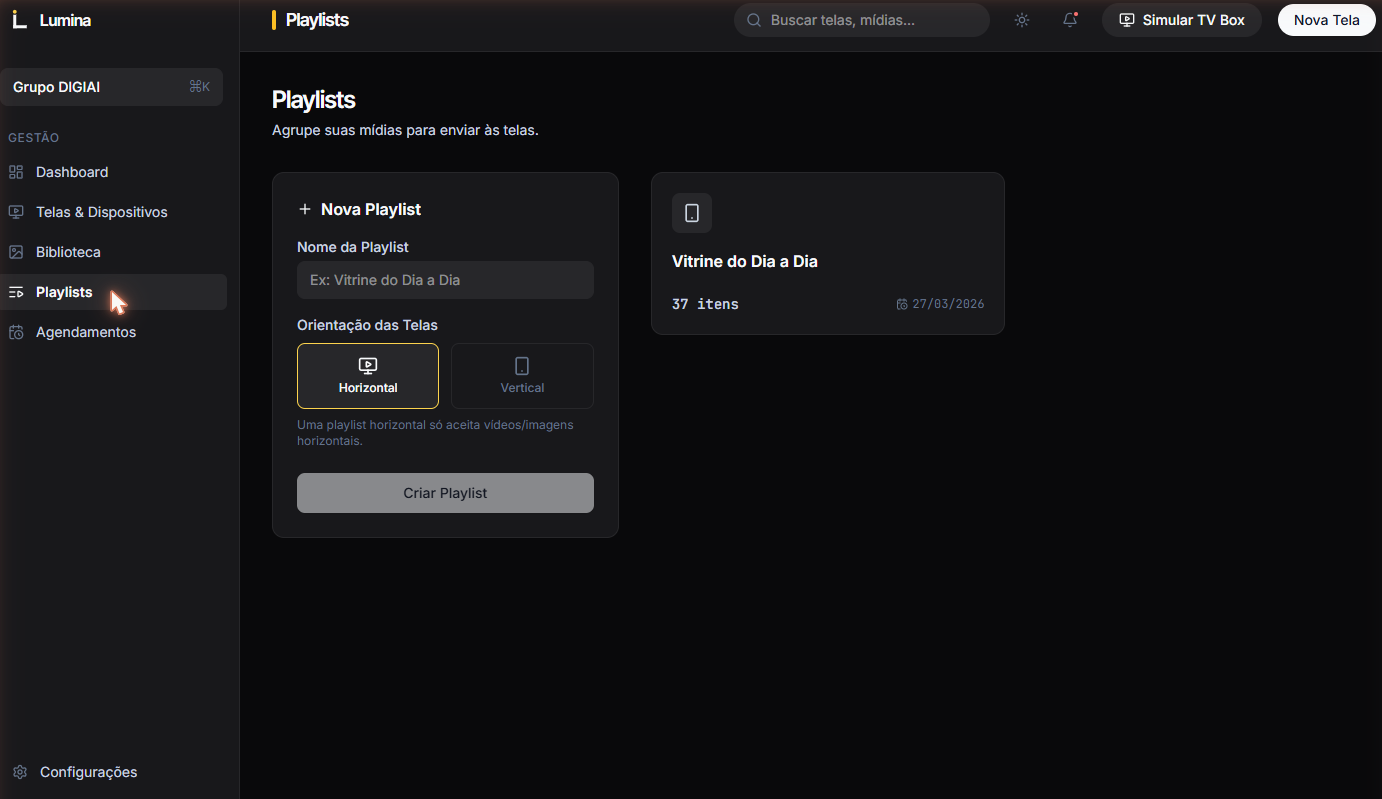
Task: Click the Nome da Playlist input field
Action: point(445,280)
